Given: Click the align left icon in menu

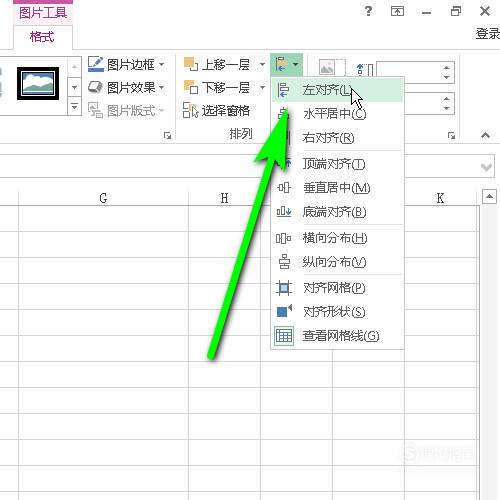Looking at the screenshot, I should (283, 90).
